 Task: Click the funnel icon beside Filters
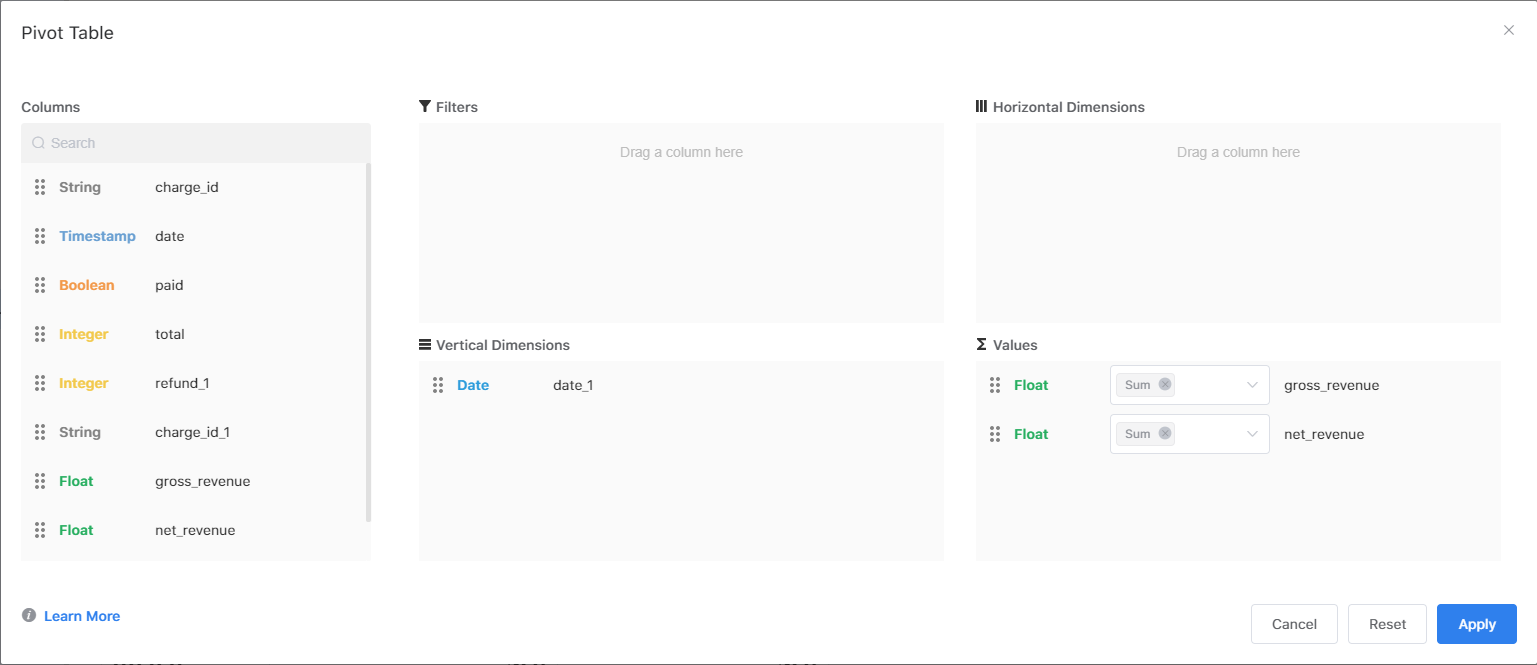pos(424,107)
